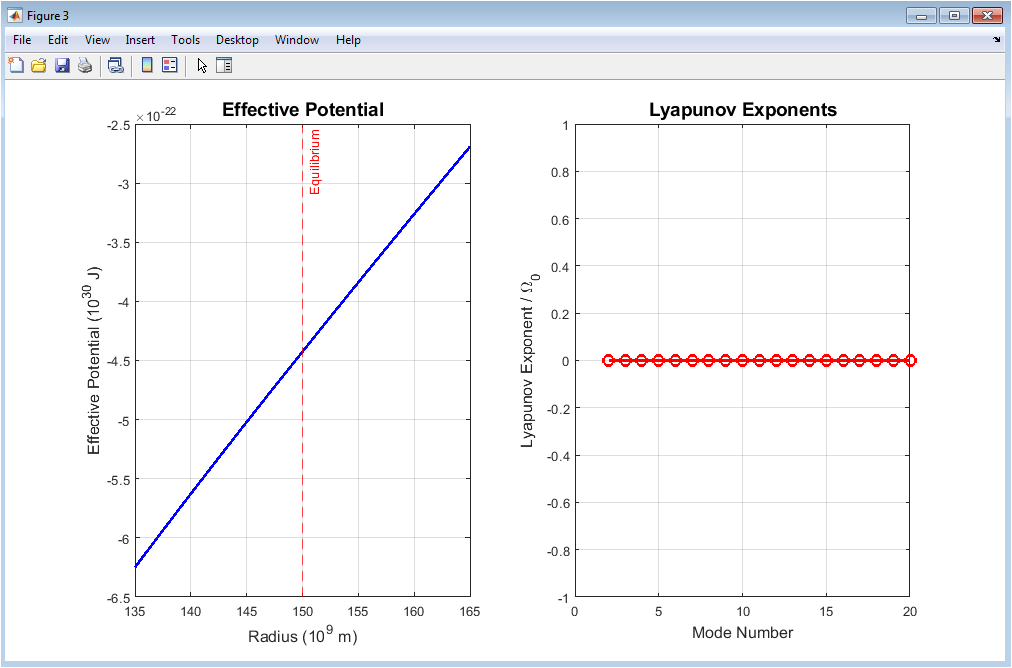The height and width of the screenshot is (668, 1012).
Task: Expand the Insert menu
Action: [140, 40]
